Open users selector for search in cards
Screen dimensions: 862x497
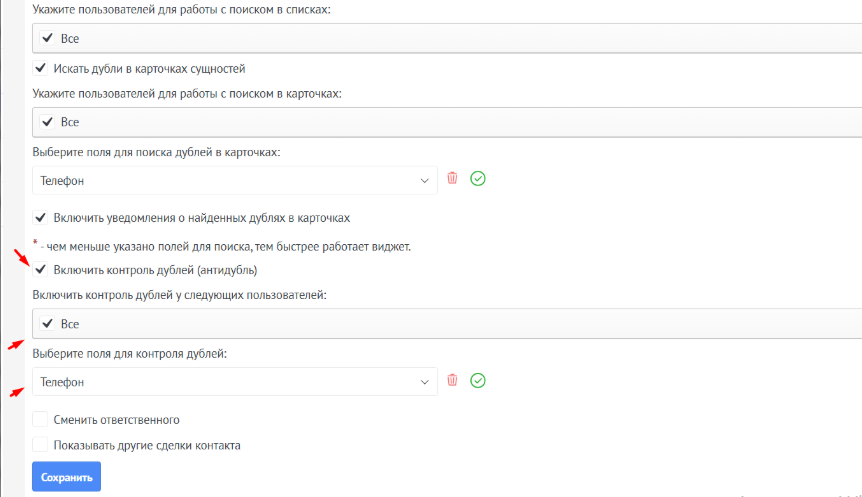point(450,122)
